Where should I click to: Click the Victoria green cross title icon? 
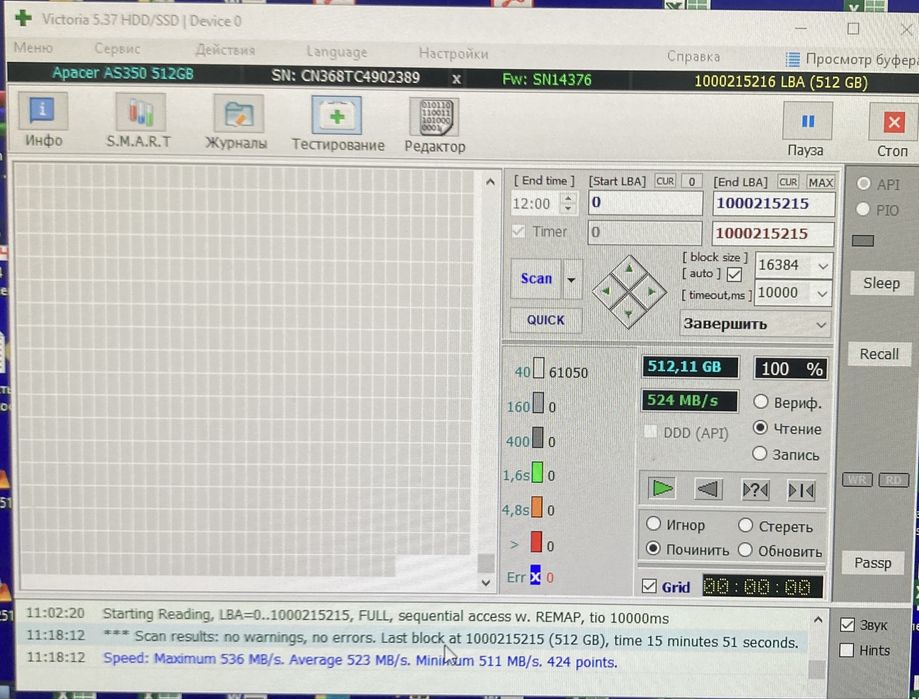pyautogui.click(x=23, y=18)
